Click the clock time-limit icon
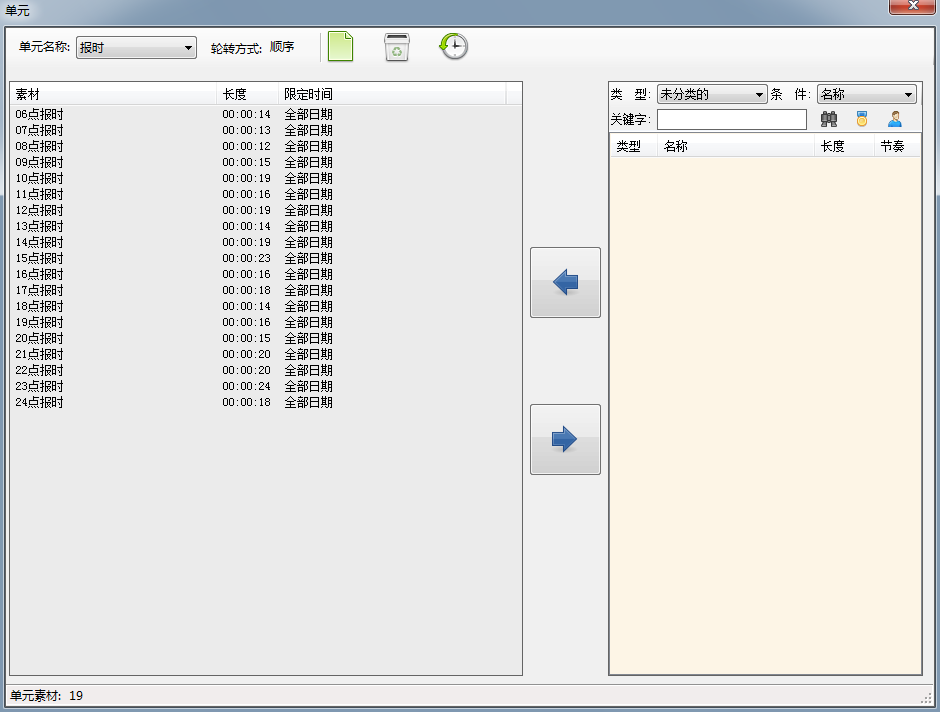 tap(454, 47)
